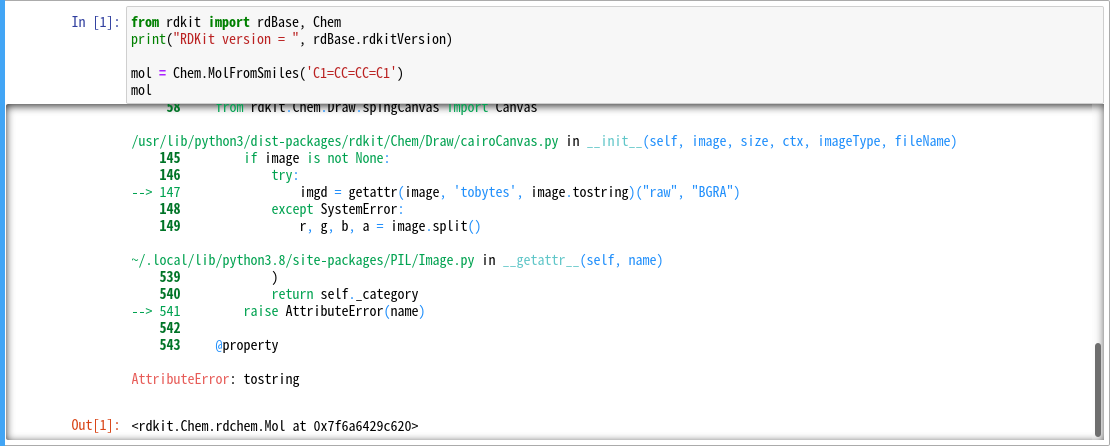
Task: Click the final 'mol' line in code cell
Action: pyautogui.click(x=142, y=90)
